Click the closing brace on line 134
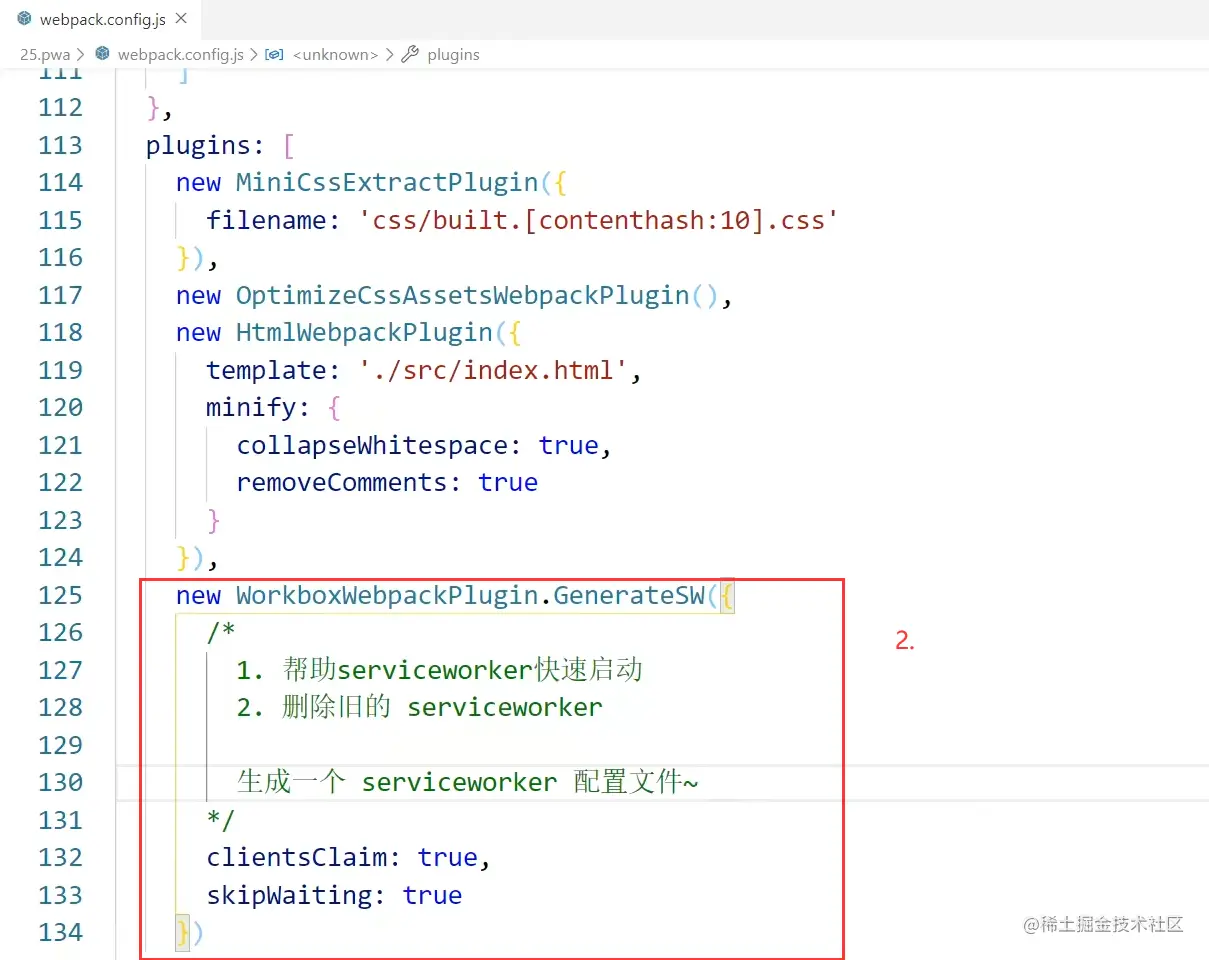The height and width of the screenshot is (960, 1209). coord(183,932)
